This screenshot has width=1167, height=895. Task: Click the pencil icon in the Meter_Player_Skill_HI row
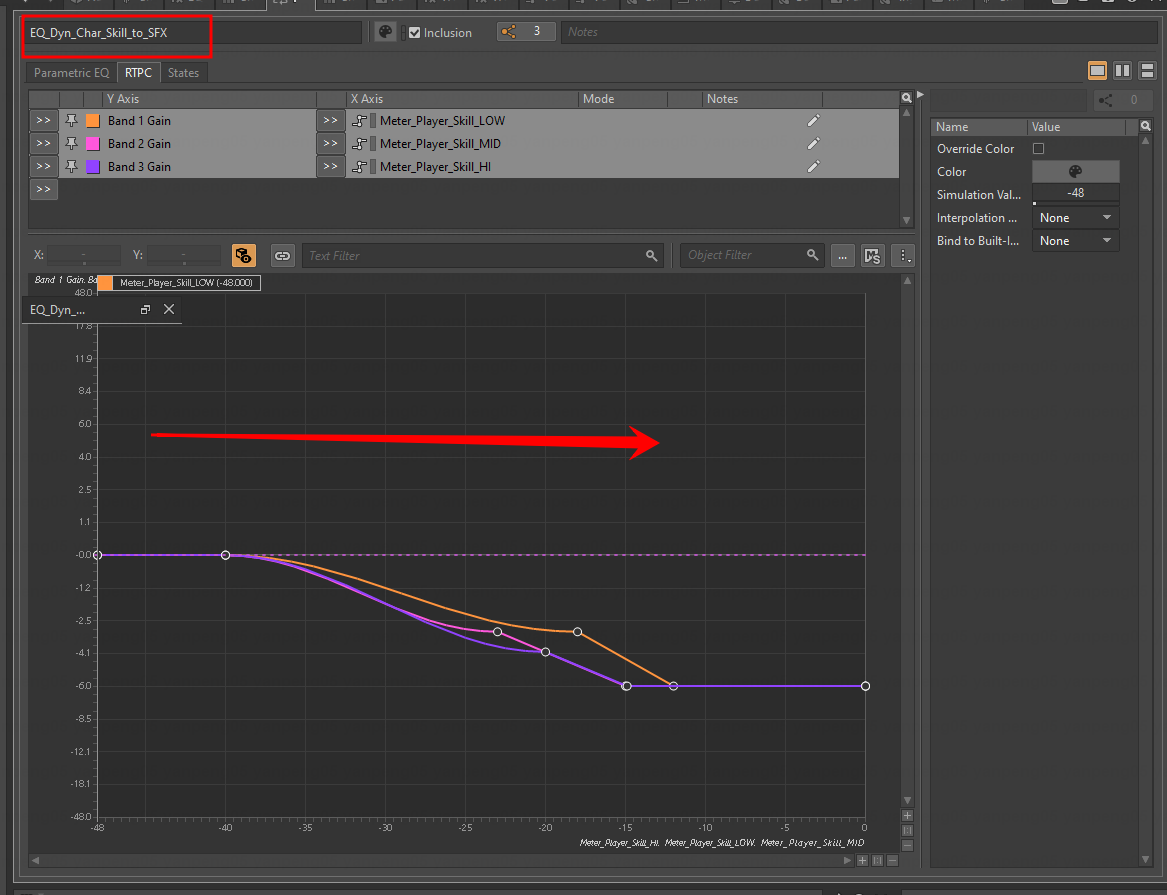click(813, 167)
